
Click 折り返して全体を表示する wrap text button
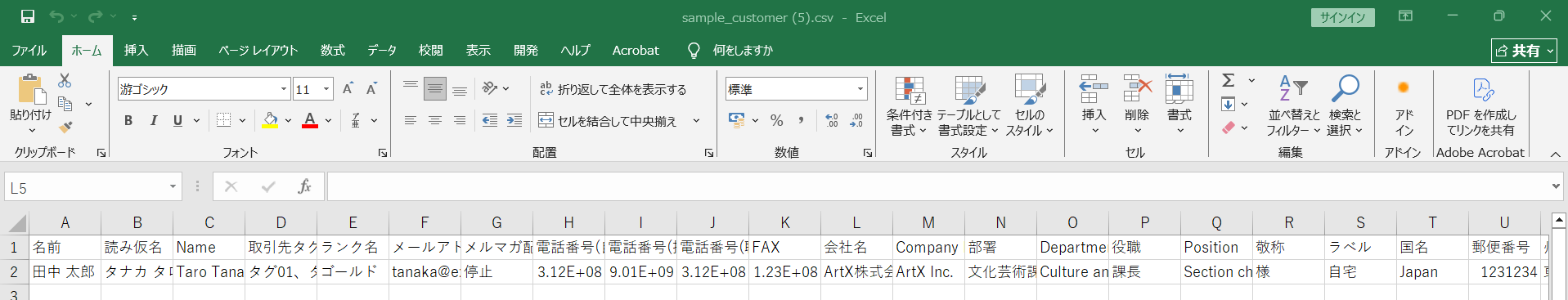tap(613, 89)
